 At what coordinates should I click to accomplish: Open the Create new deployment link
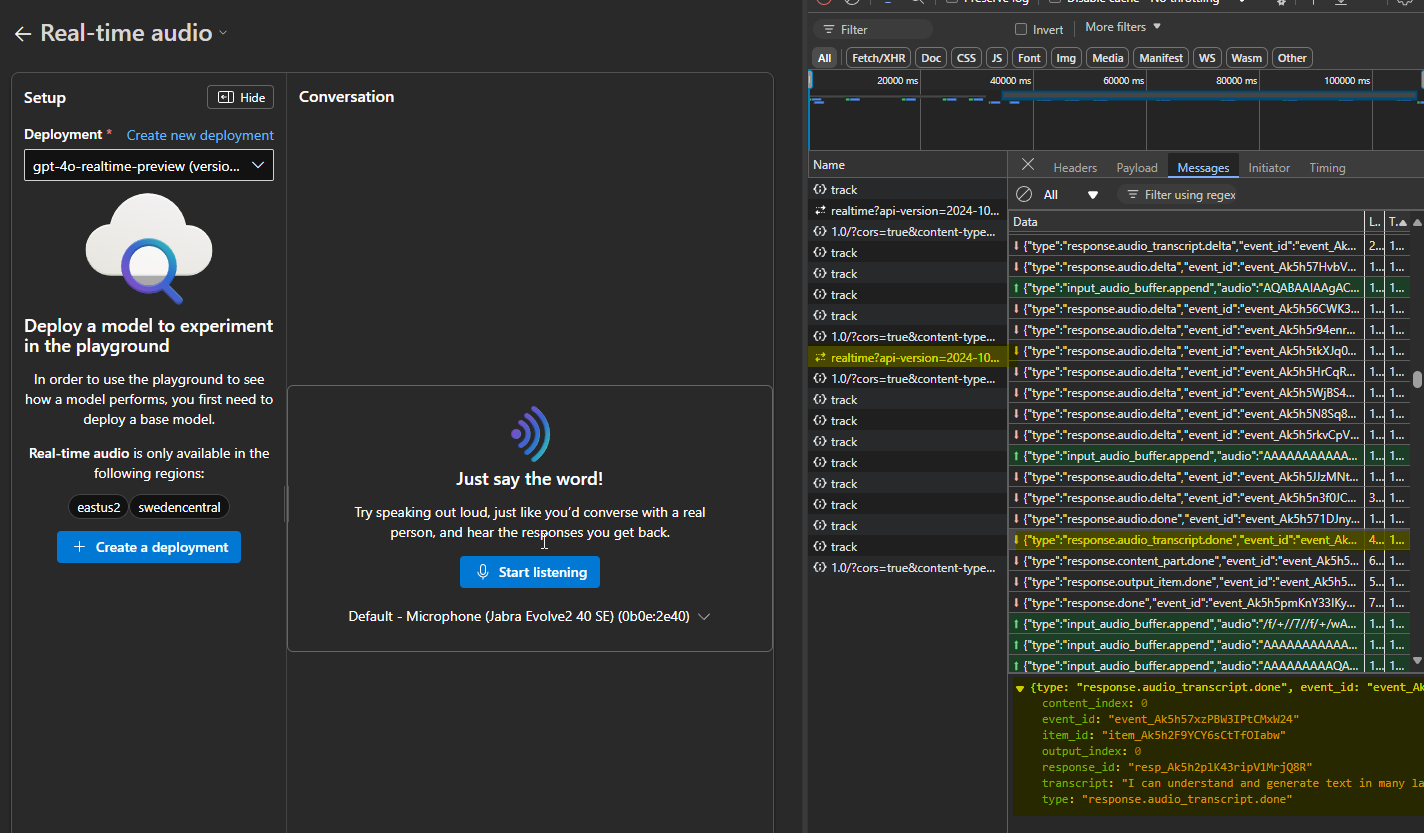199,135
